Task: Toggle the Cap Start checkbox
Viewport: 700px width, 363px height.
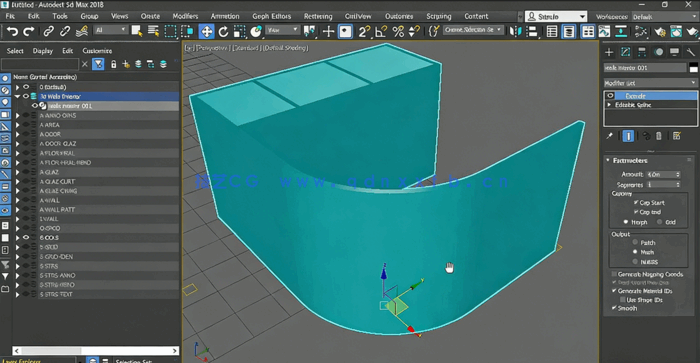Action: tap(636, 202)
